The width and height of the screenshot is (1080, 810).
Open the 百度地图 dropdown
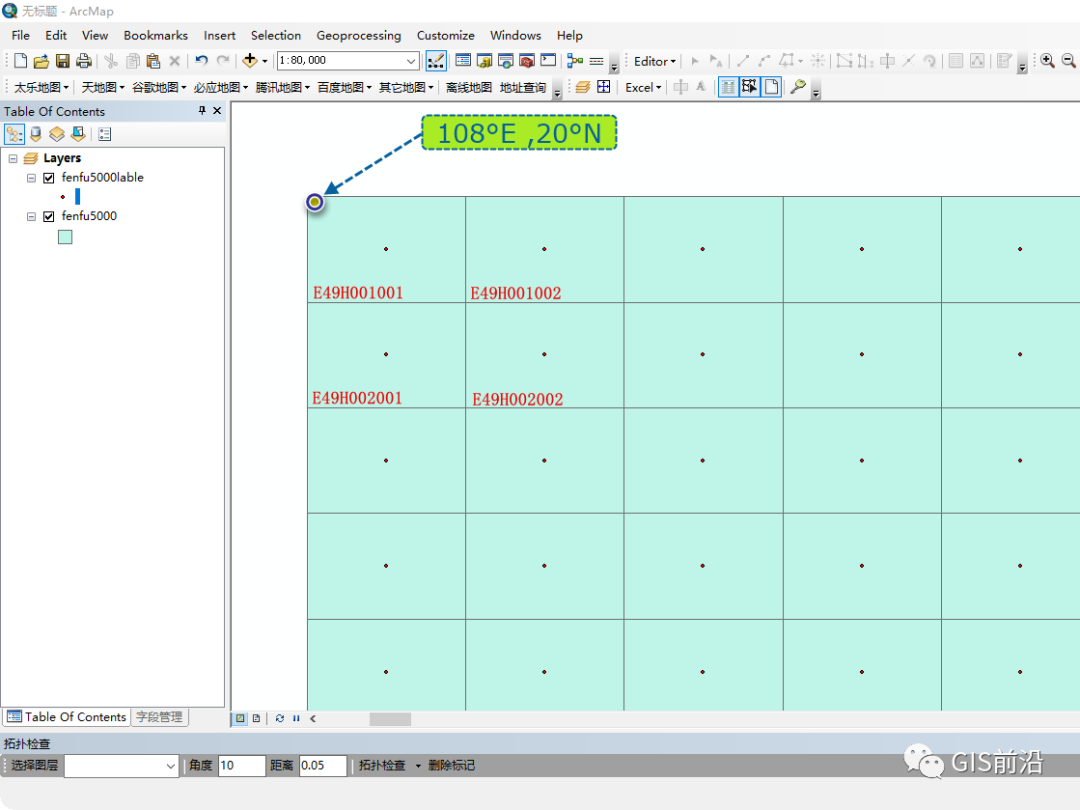(x=344, y=87)
